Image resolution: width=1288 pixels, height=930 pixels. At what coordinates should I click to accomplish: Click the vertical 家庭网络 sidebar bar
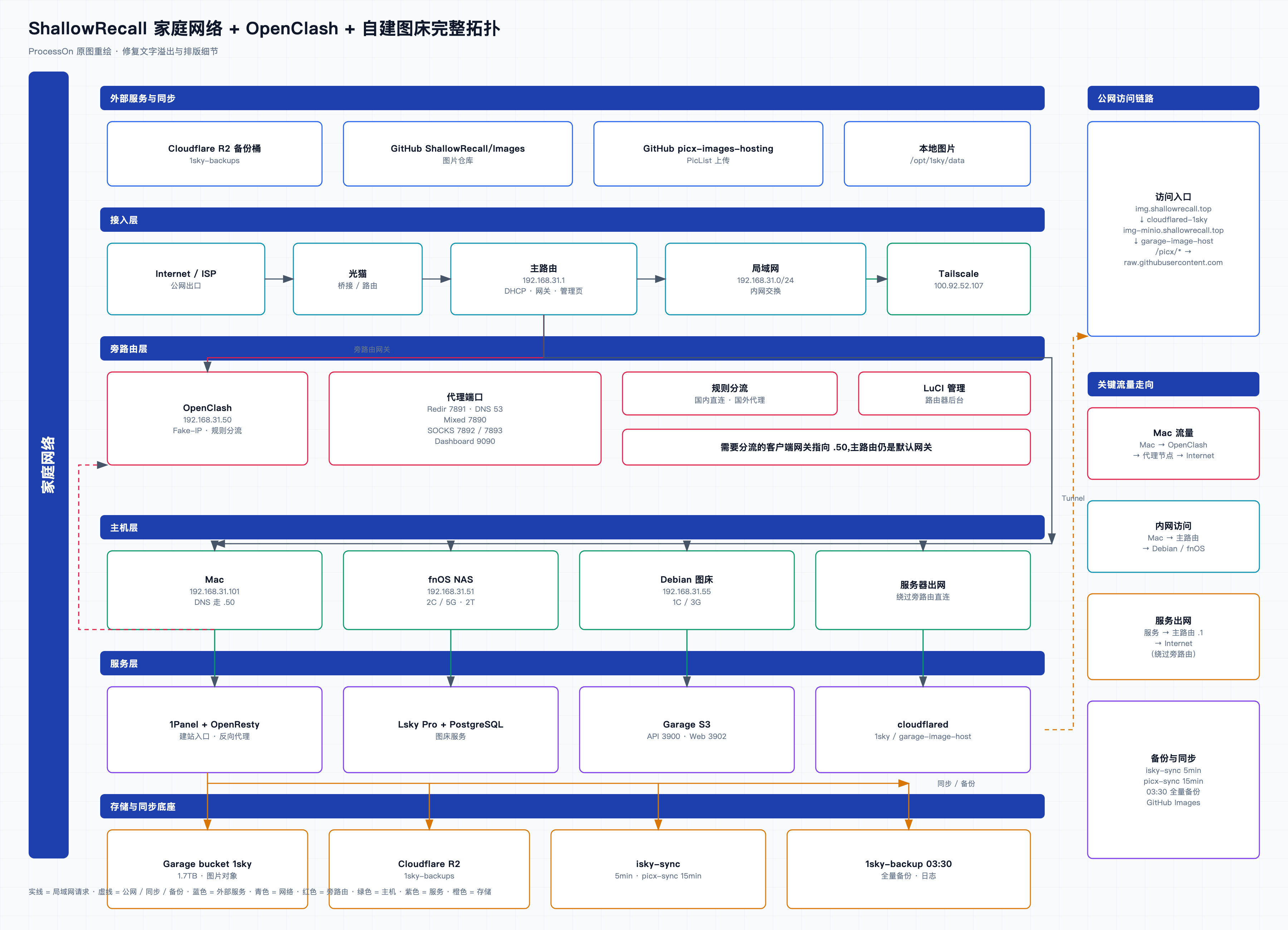pyautogui.click(x=49, y=465)
